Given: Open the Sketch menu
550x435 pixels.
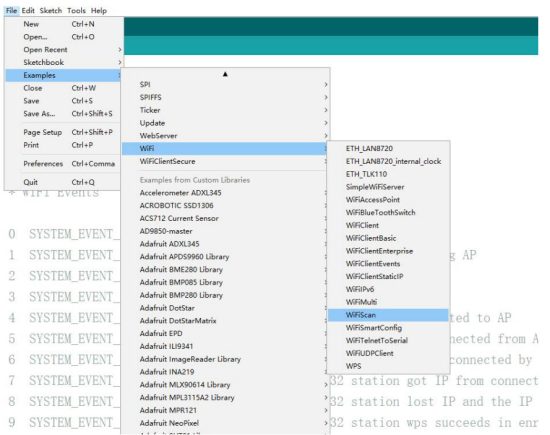Looking at the screenshot, I should coord(51,11).
